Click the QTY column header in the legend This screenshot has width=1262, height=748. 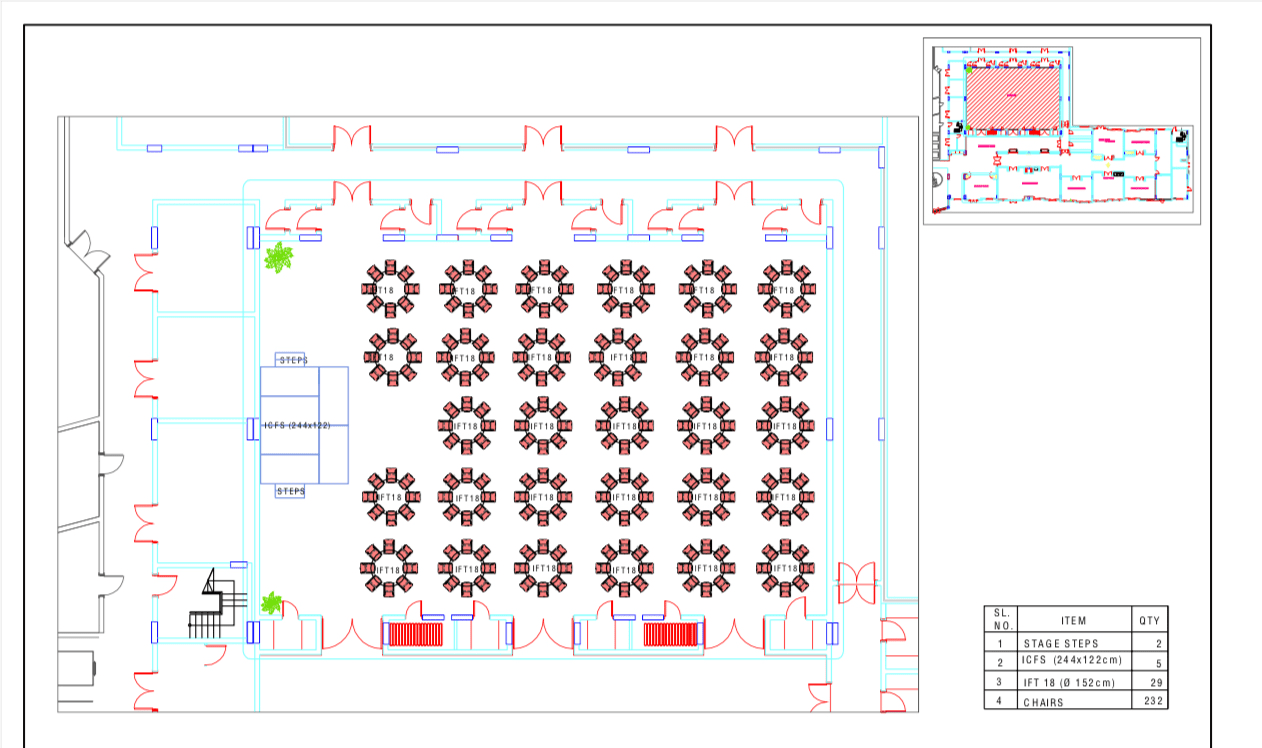pos(1149,620)
